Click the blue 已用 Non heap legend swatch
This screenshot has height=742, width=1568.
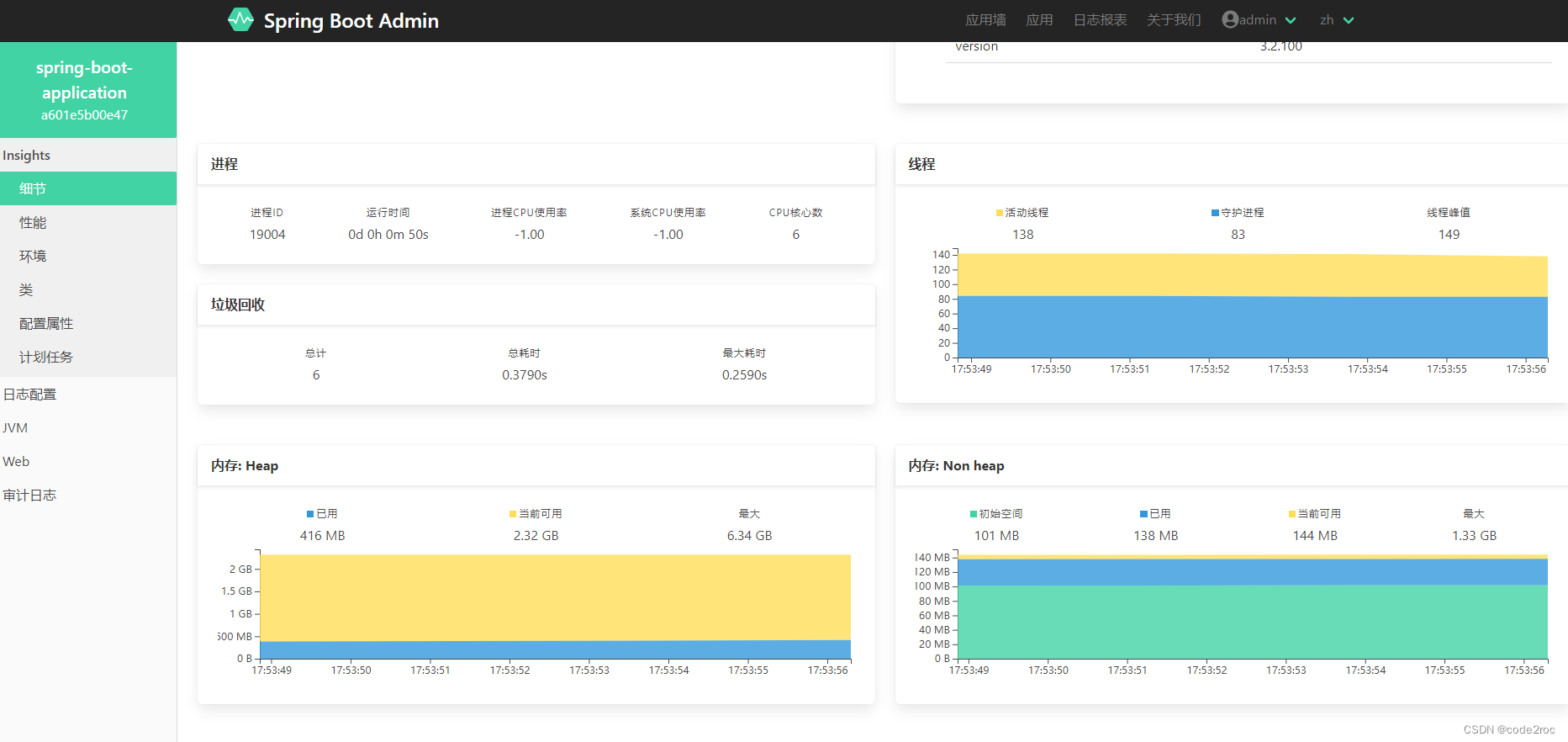click(1143, 514)
